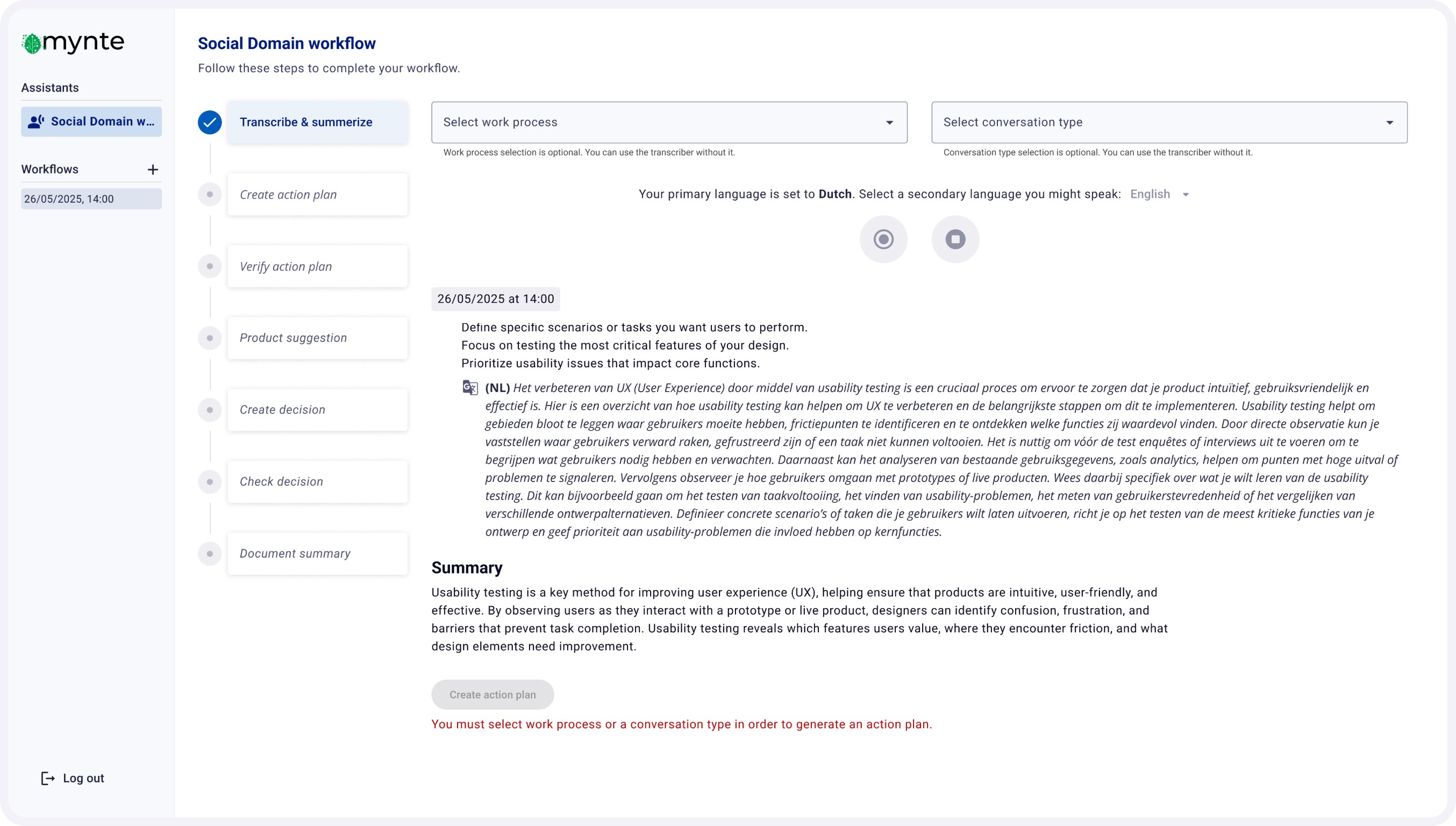1456x826 pixels.
Task: Click the Social Domain assistant people icon
Action: coord(35,122)
